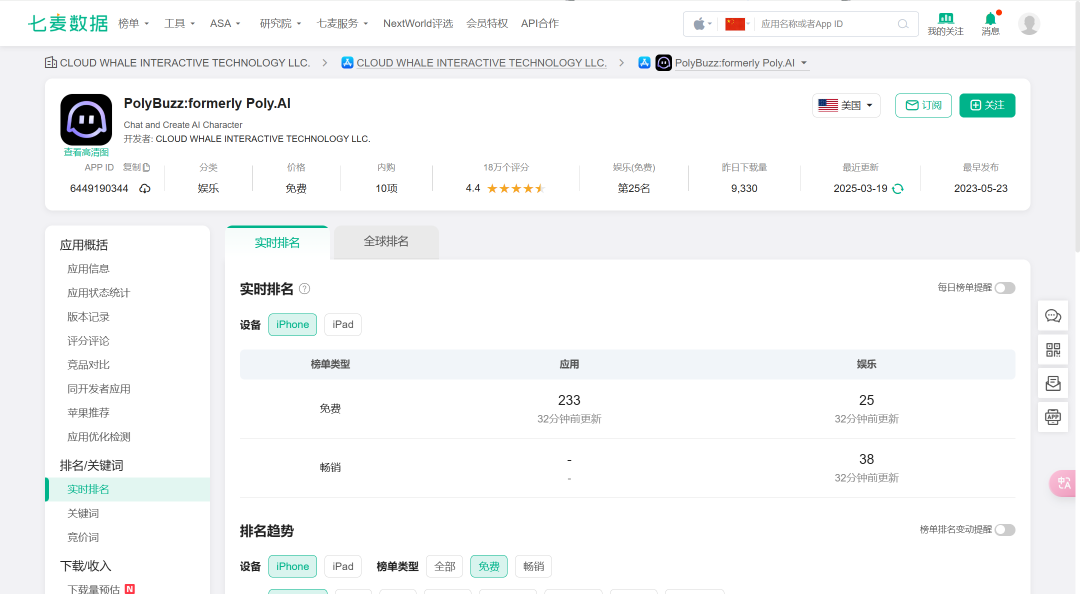Image resolution: width=1080 pixels, height=594 pixels.
Task: Click the refresh icon beside 2025-03-19
Action: (x=897, y=189)
